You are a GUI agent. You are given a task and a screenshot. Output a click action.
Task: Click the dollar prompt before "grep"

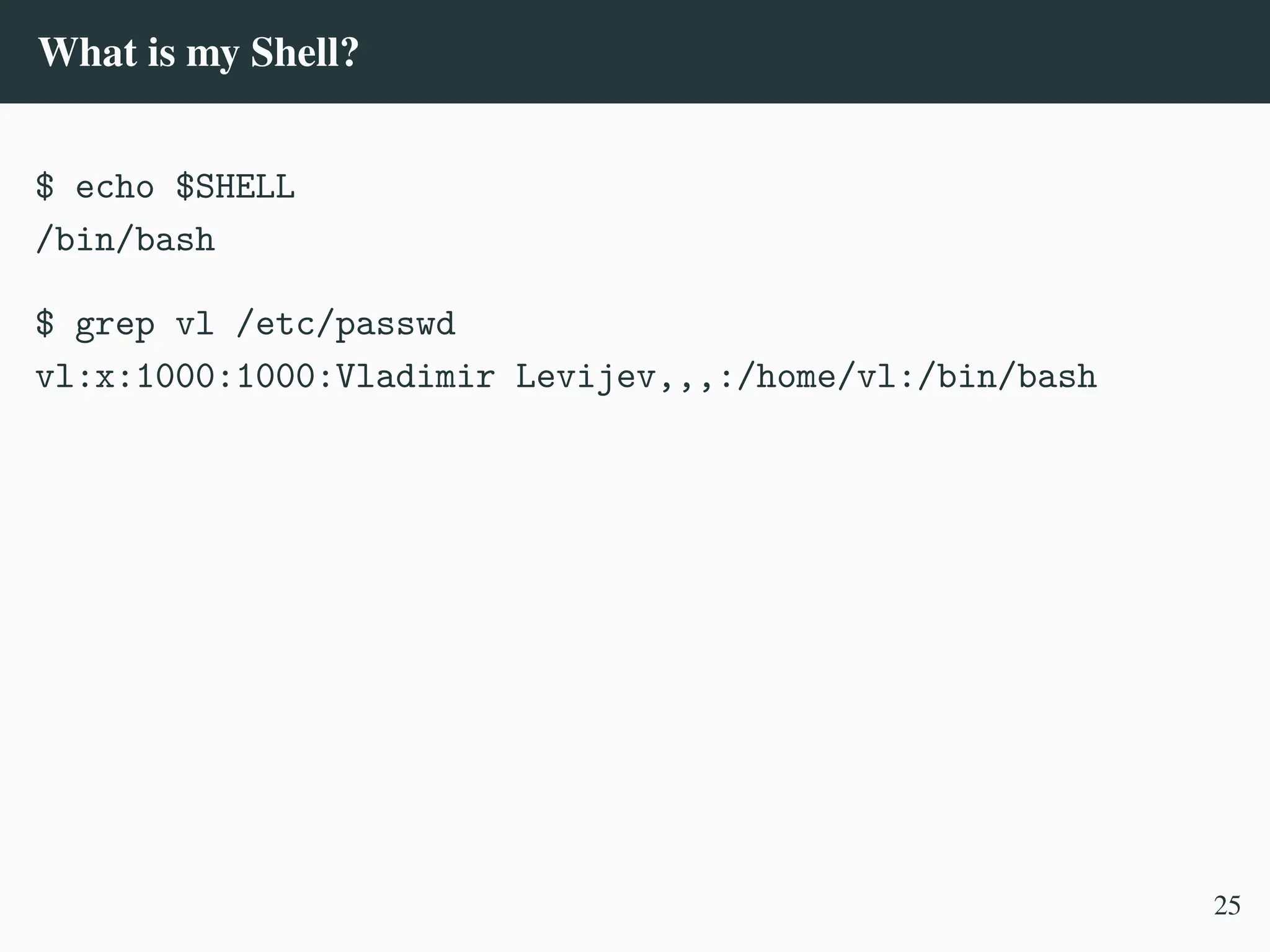click(45, 324)
